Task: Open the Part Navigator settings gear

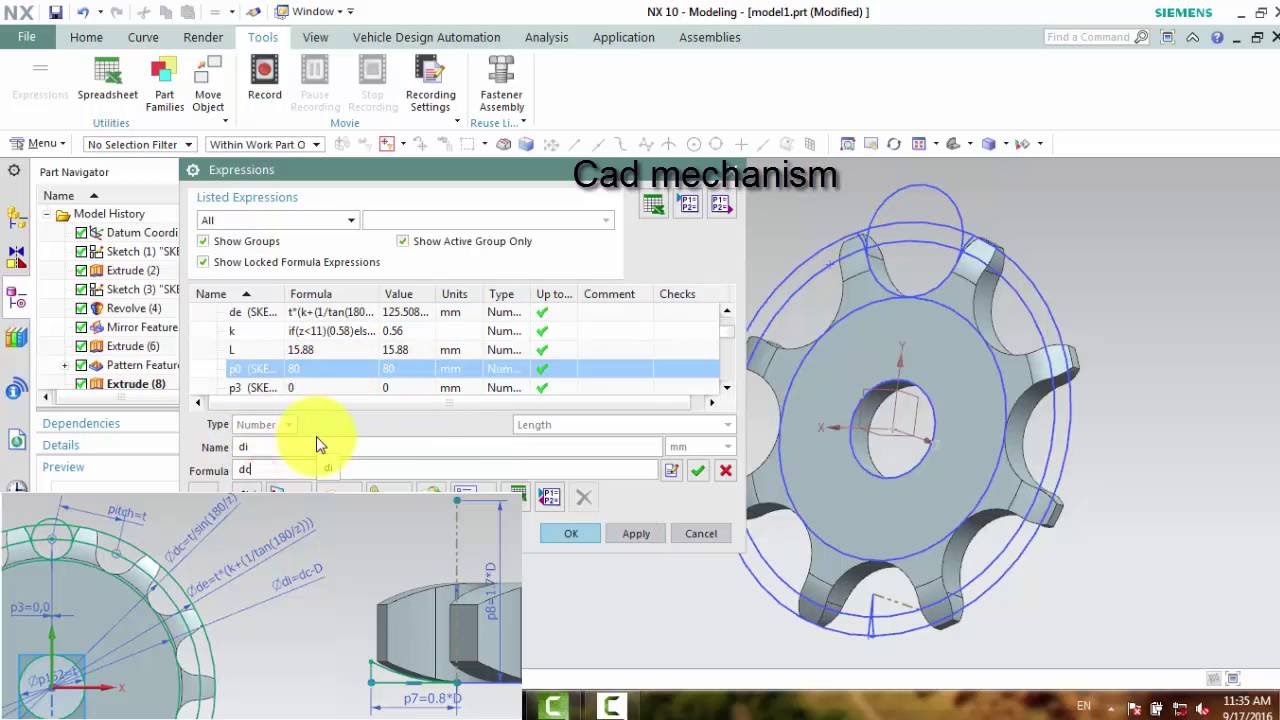Action: [x=15, y=171]
